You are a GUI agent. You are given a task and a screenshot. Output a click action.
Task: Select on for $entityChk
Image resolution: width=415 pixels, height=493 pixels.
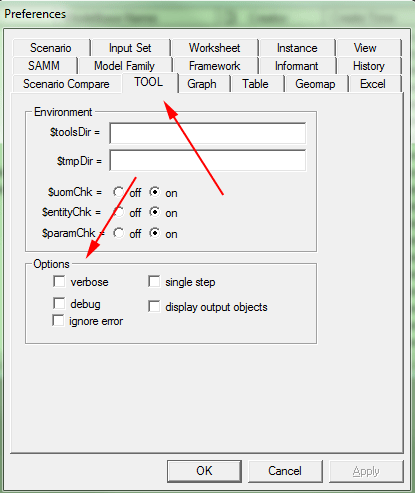(155, 212)
